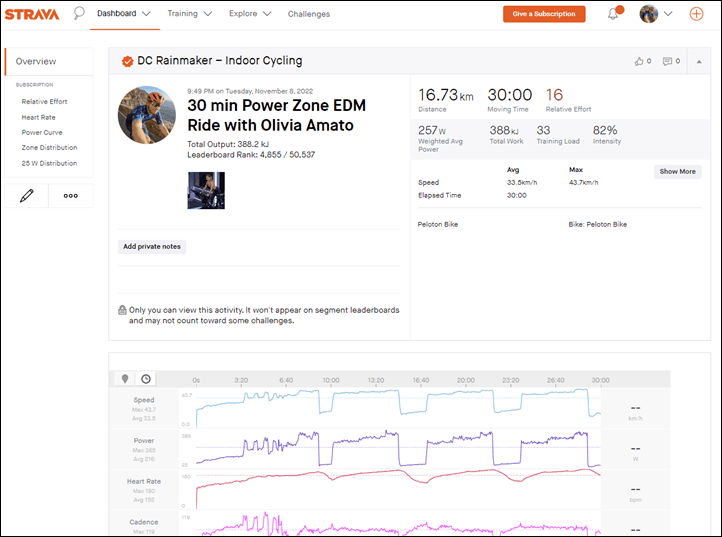
Task: Click the Power chart row label
Action: [144, 441]
